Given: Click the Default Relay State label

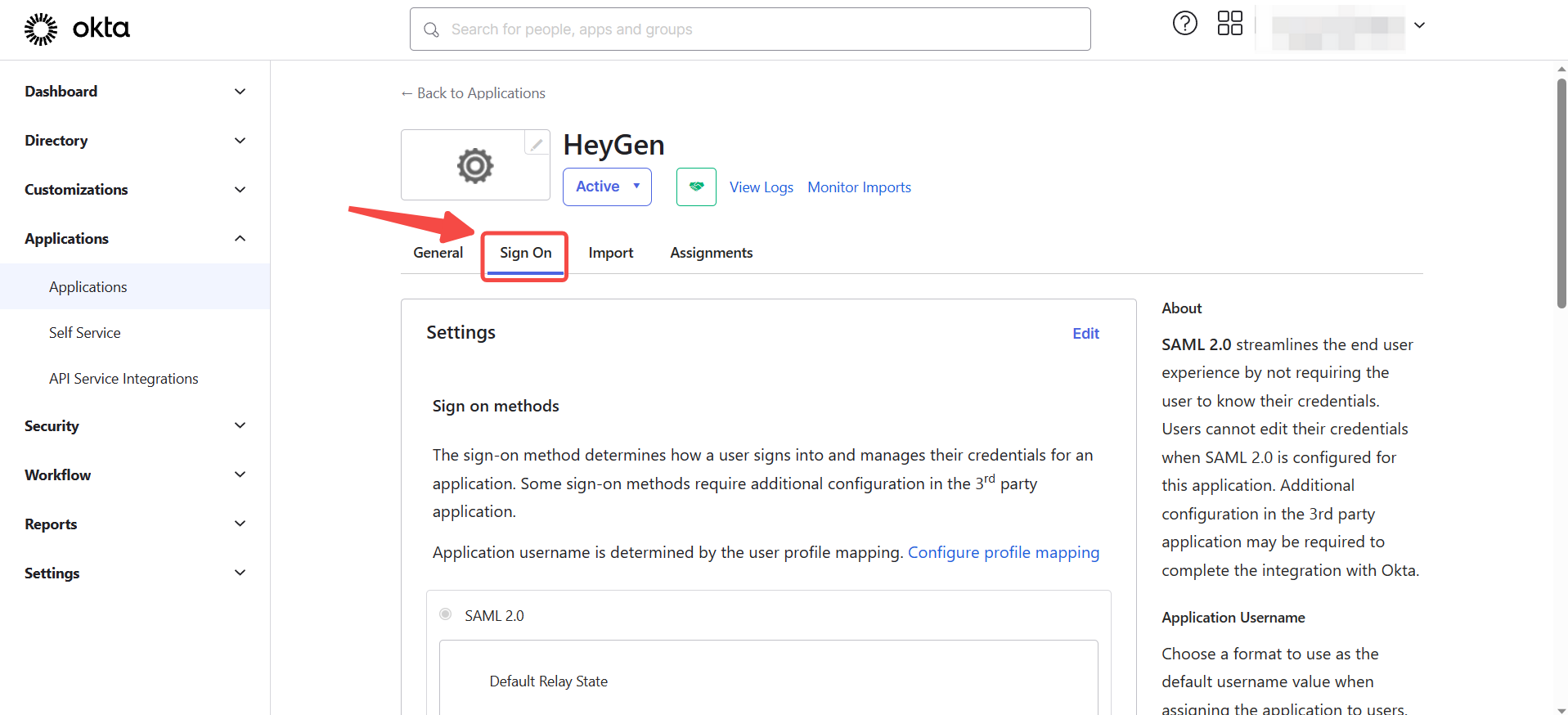Looking at the screenshot, I should point(548,681).
